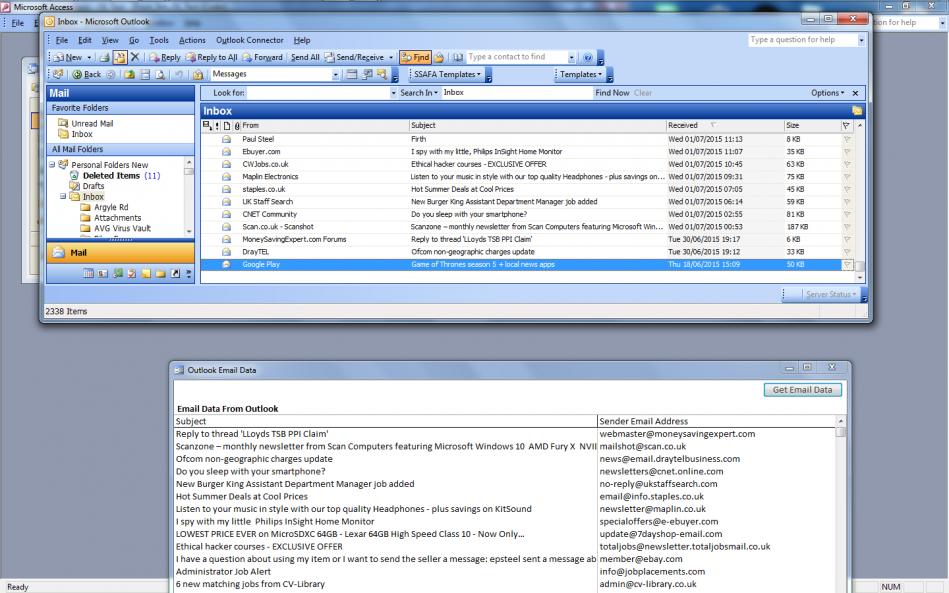
Task: Click Find Now in the search bar
Action: [612, 92]
